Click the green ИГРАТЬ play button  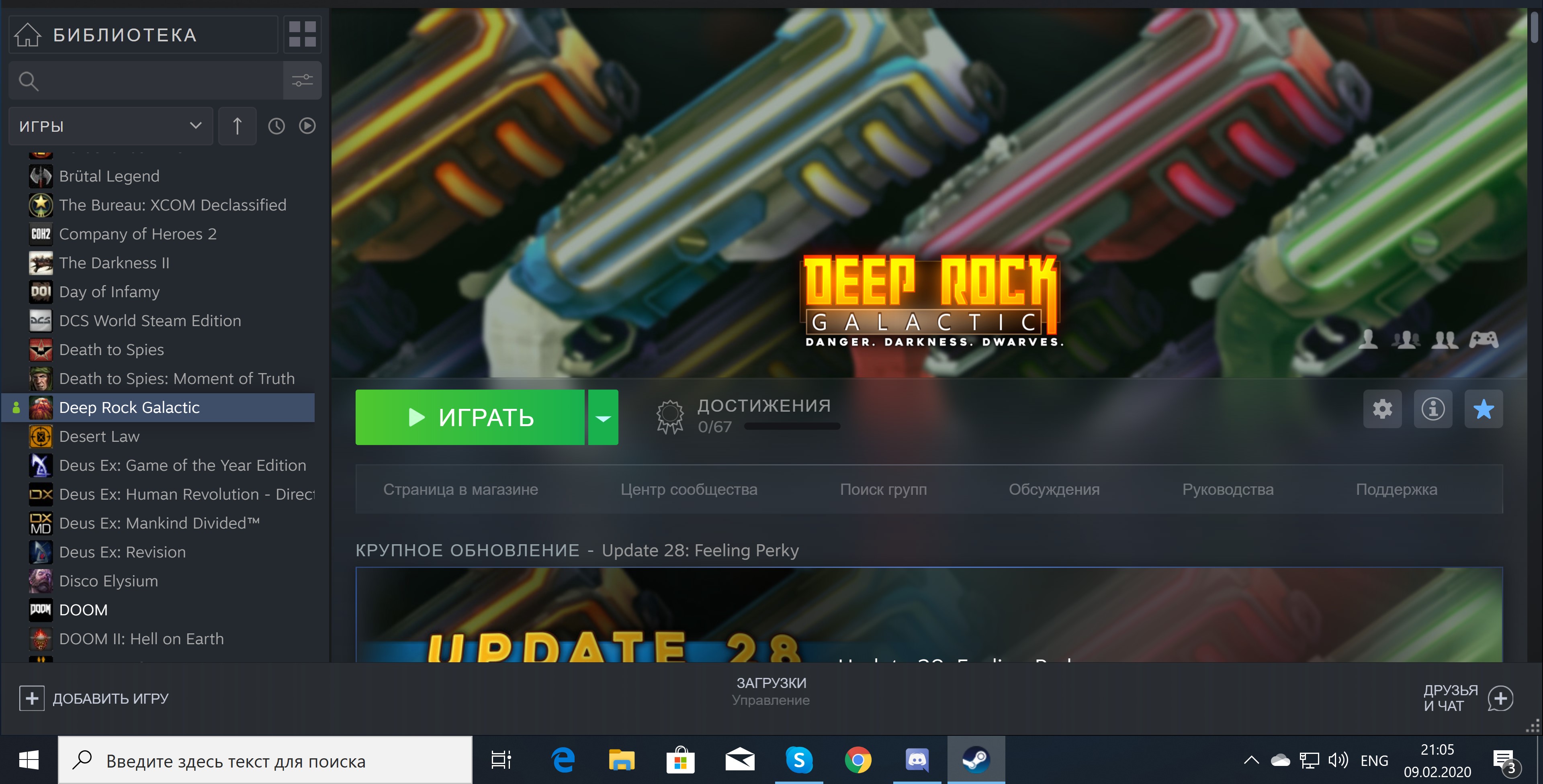tap(470, 417)
